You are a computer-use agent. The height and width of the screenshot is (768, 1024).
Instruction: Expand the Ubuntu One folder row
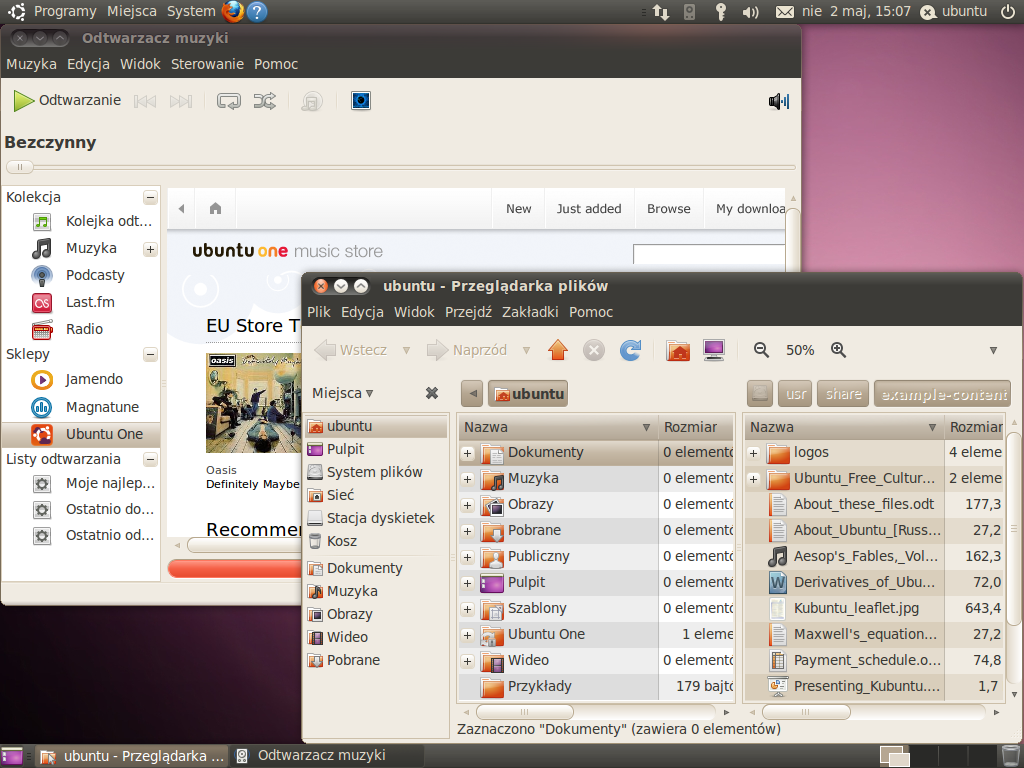click(x=468, y=635)
